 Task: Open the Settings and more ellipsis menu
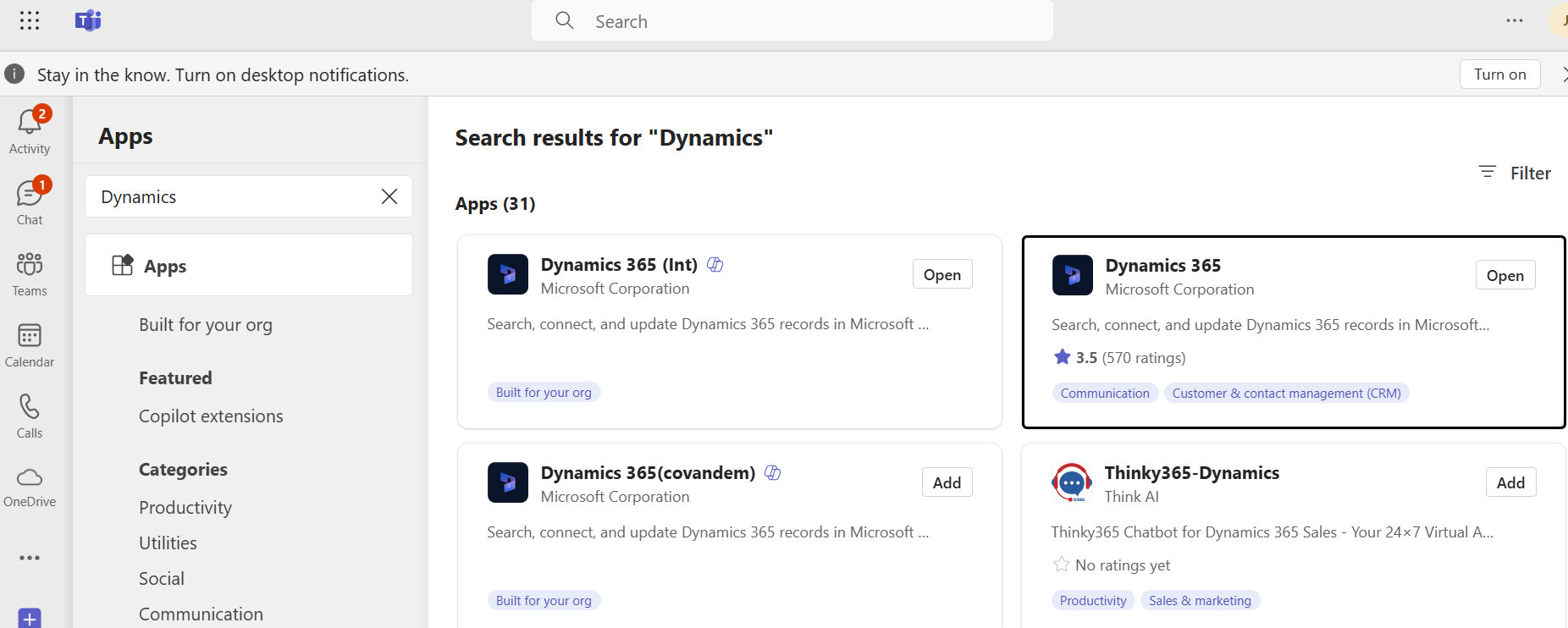(x=1515, y=20)
